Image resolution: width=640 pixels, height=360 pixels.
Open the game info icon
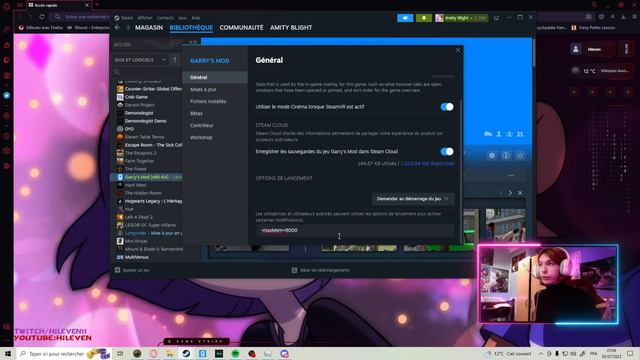(x=506, y=156)
